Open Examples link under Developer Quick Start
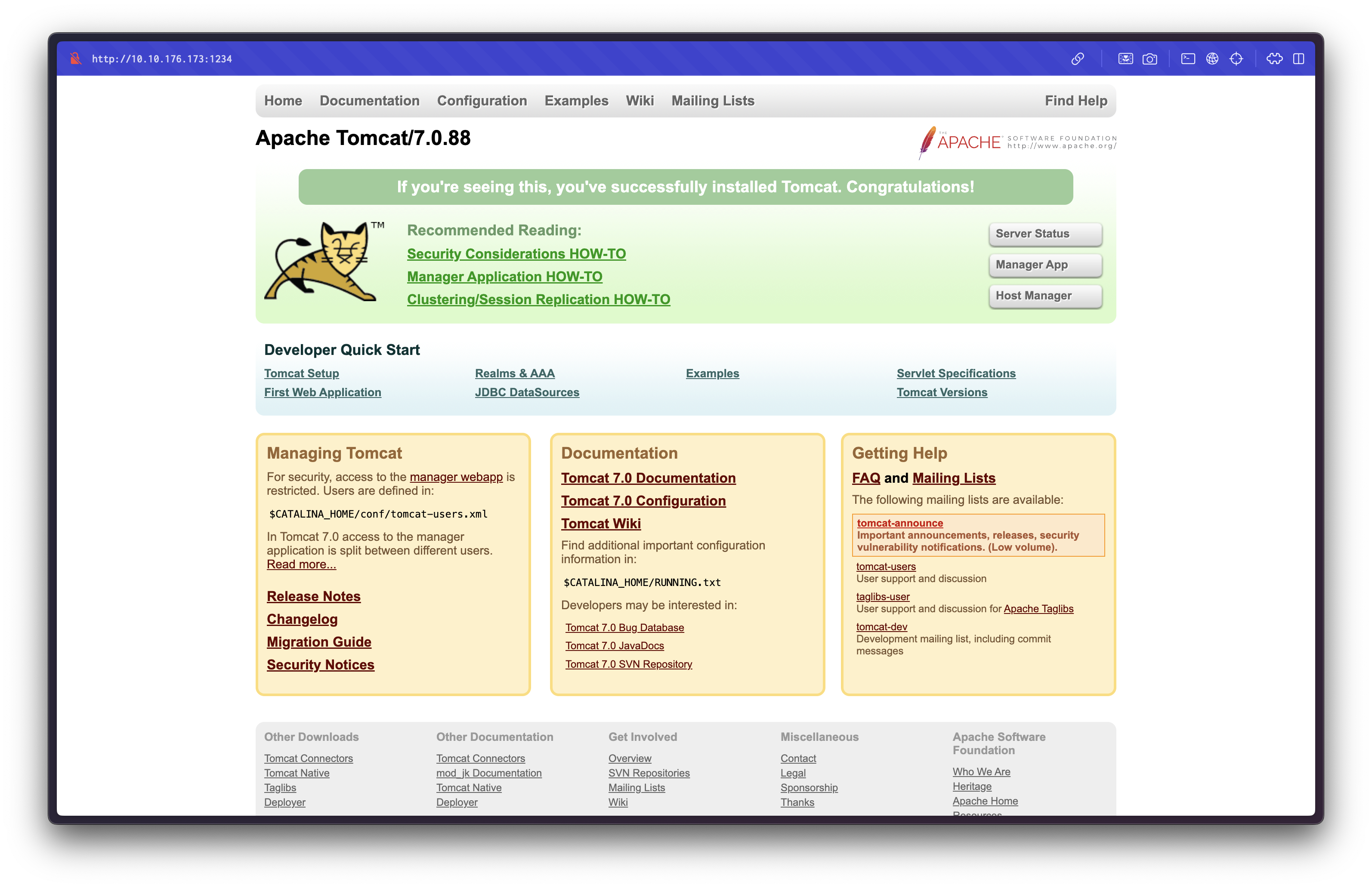The width and height of the screenshot is (1372, 888). point(712,373)
